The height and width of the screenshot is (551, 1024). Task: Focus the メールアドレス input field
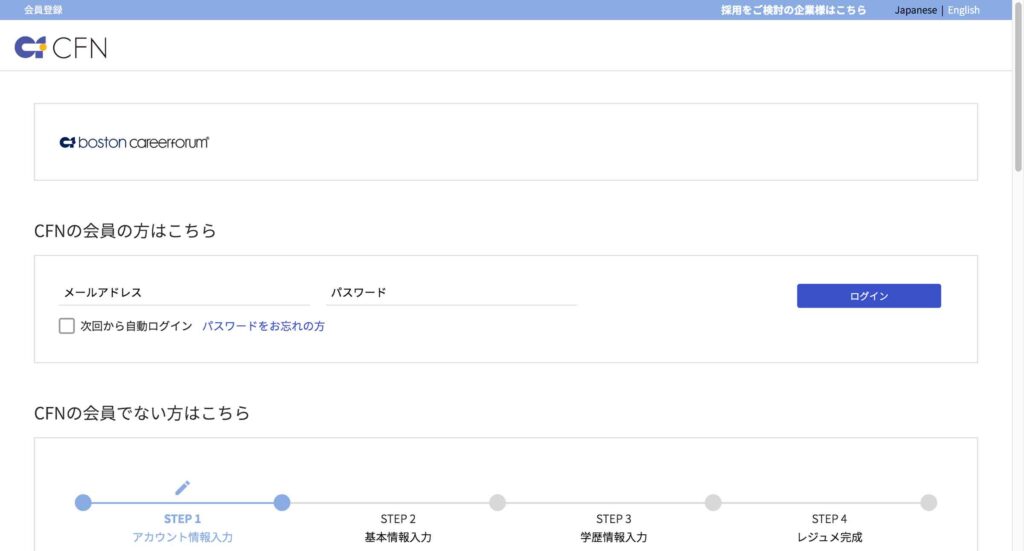point(185,293)
